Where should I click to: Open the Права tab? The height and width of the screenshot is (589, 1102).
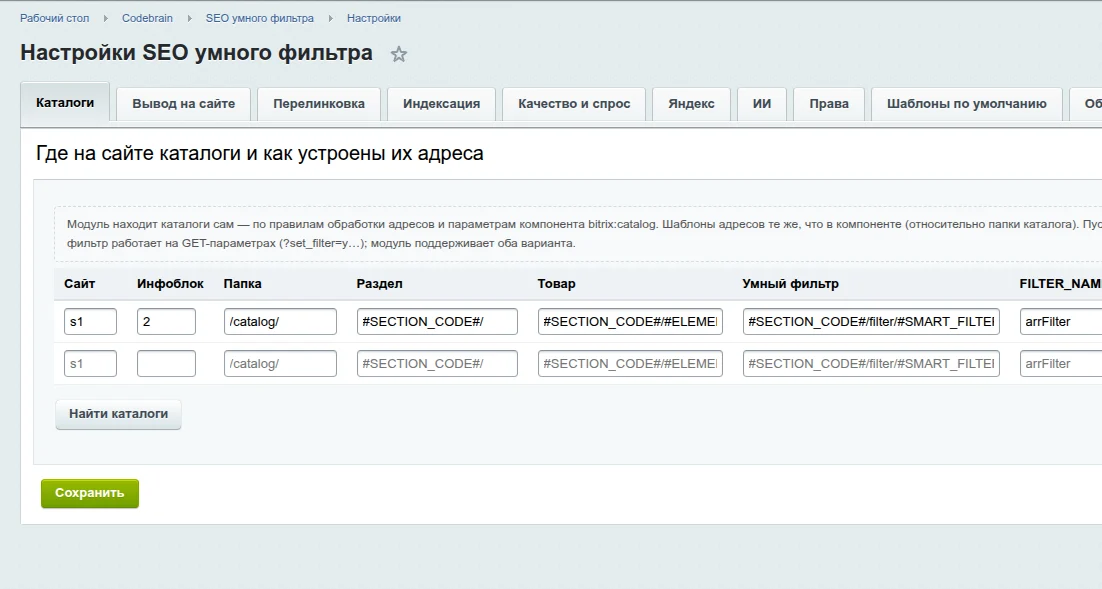829,104
